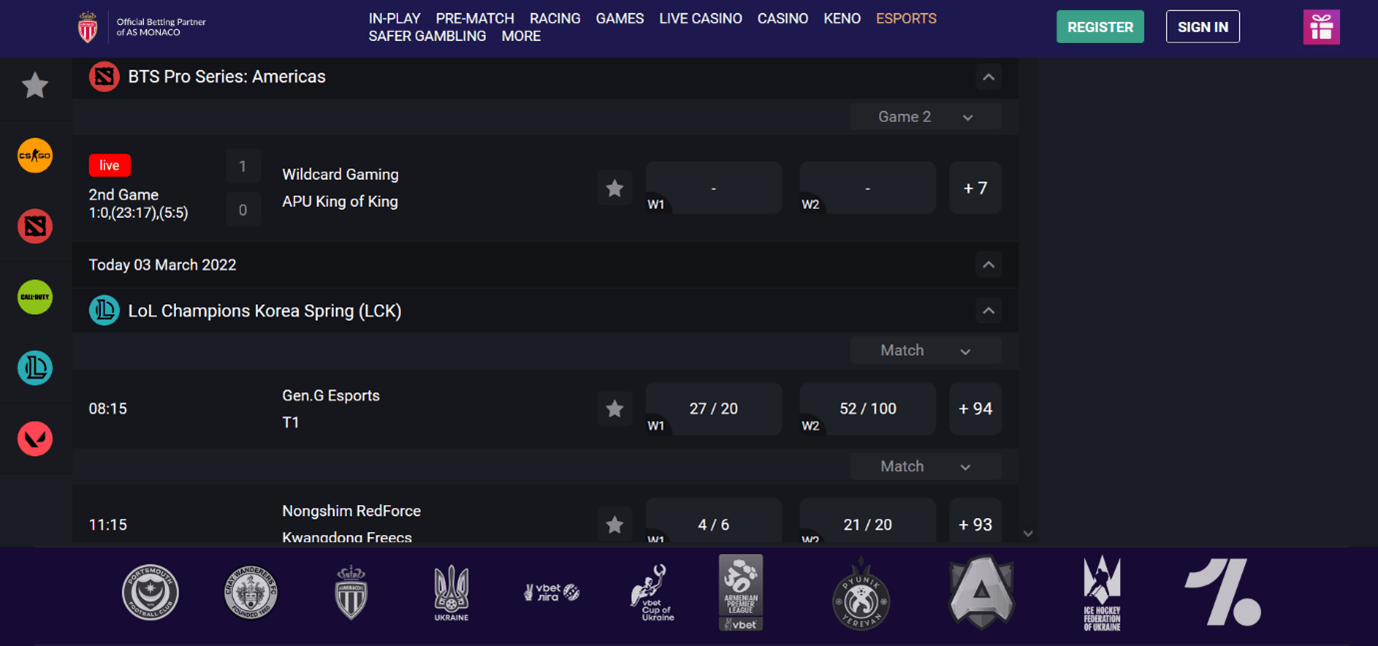Show +93 more markets for Nongshim RedForce
This screenshot has width=1378, height=646.
[x=975, y=522]
